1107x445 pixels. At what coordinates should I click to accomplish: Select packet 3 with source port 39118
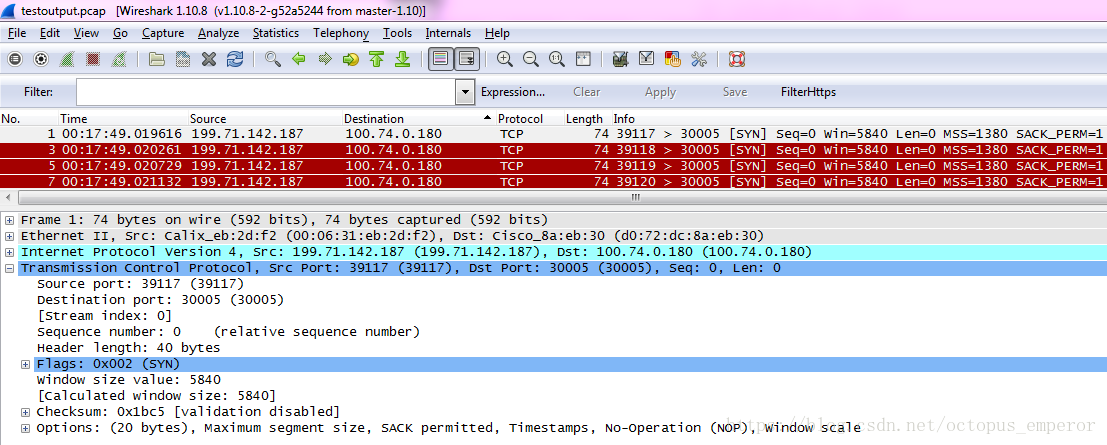[554, 150]
